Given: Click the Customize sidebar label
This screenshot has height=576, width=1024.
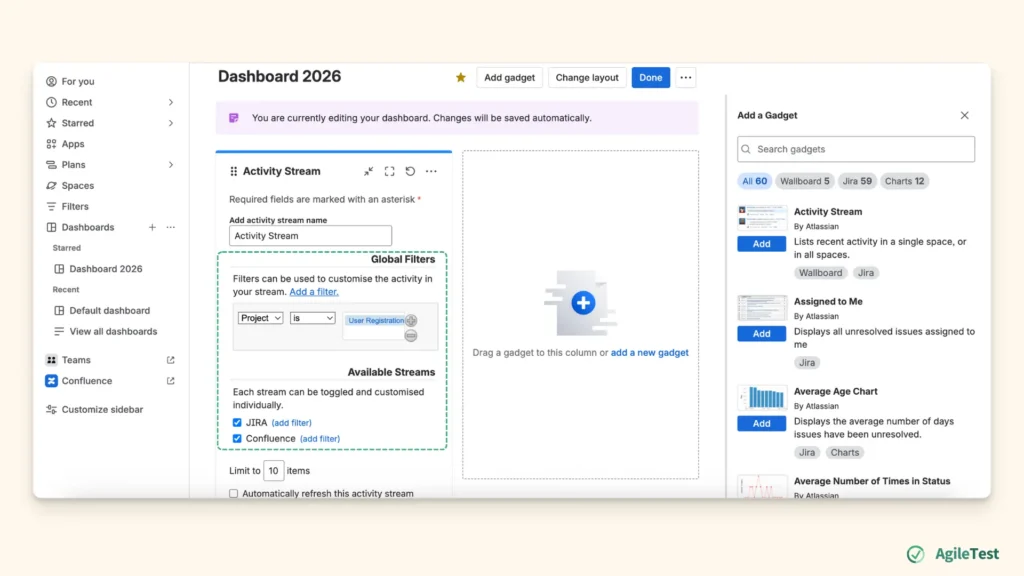Looking at the screenshot, I should click(x=102, y=409).
